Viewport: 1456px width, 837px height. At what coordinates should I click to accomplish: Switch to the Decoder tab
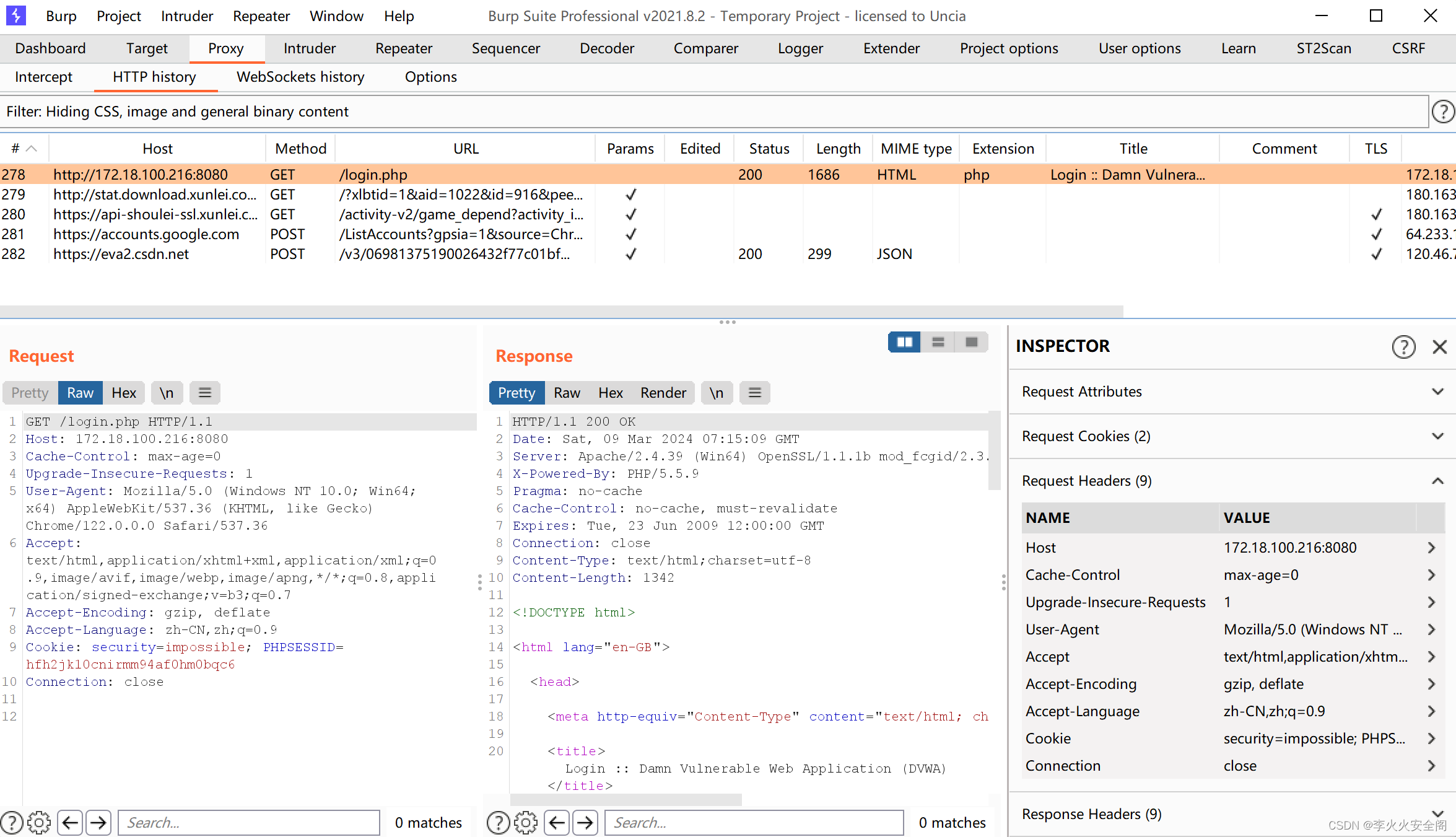click(x=607, y=48)
